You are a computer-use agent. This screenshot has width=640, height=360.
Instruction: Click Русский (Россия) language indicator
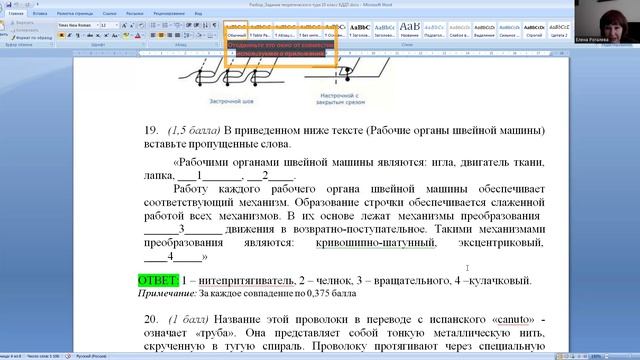click(x=91, y=356)
